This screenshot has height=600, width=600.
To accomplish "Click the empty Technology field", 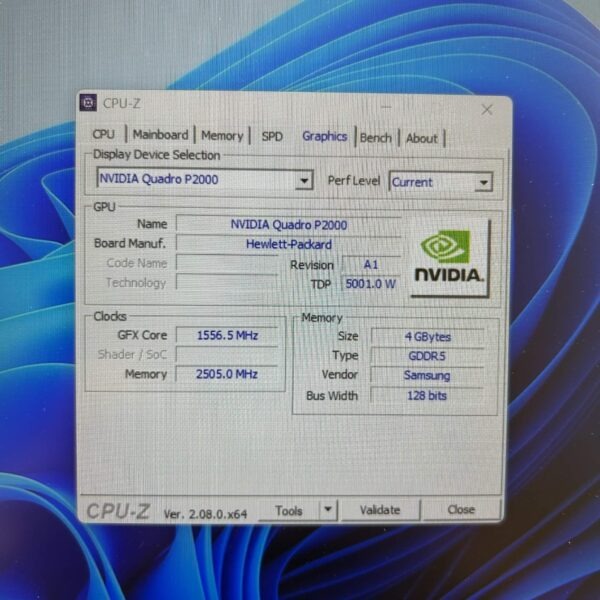I will [x=227, y=283].
